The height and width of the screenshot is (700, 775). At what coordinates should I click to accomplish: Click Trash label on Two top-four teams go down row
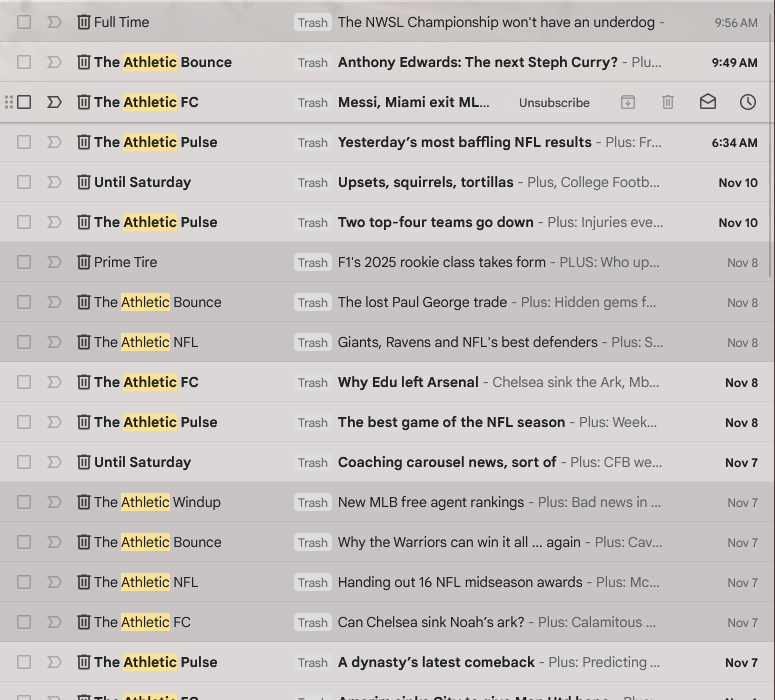point(312,222)
